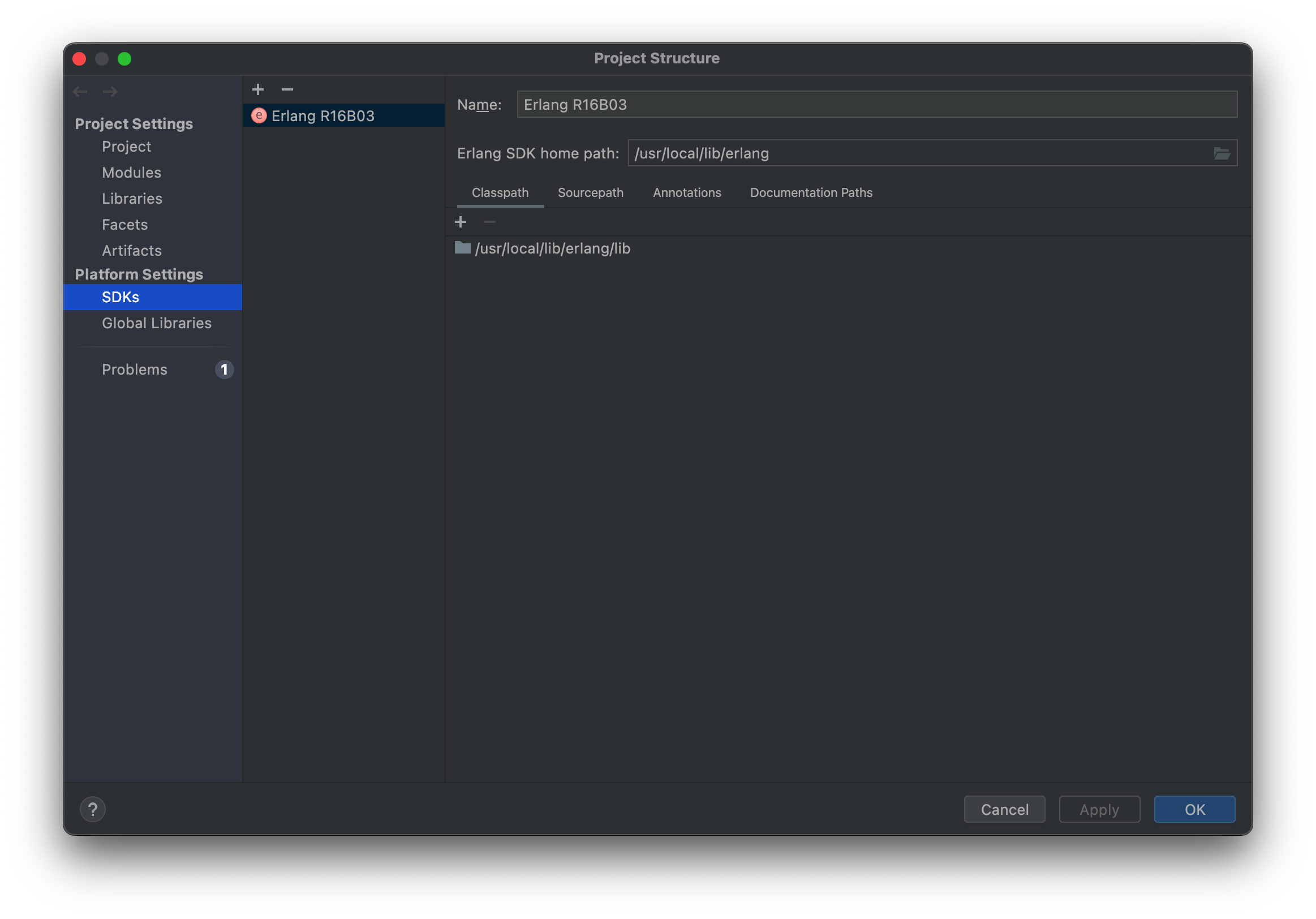Click the help question mark icon

coord(93,809)
